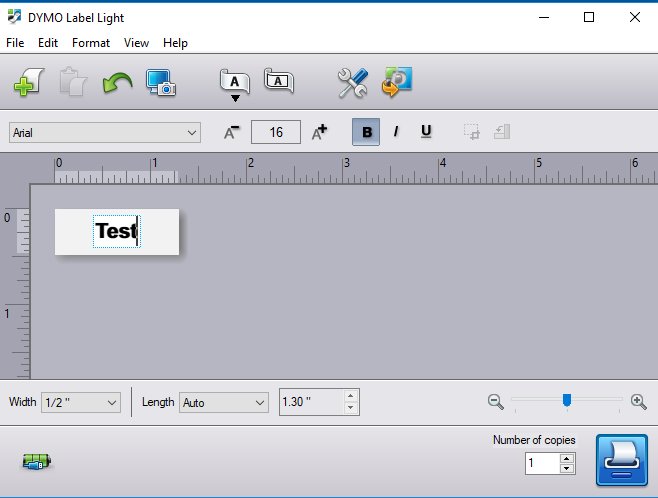Viewport: 658px width, 498px height.
Task: Open the Arial font dropdown
Action: [105, 133]
